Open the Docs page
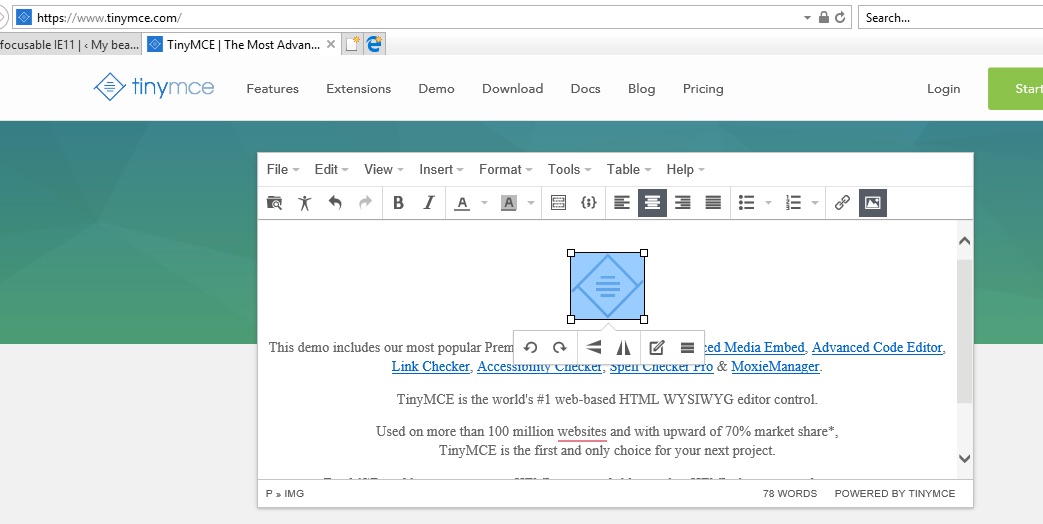Image resolution: width=1043 pixels, height=524 pixels. 585,88
